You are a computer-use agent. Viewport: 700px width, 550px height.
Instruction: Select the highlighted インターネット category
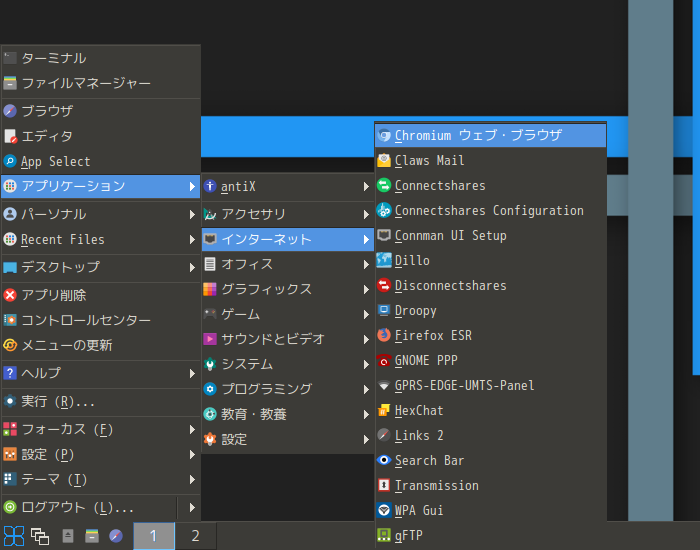pyautogui.click(x=288, y=239)
